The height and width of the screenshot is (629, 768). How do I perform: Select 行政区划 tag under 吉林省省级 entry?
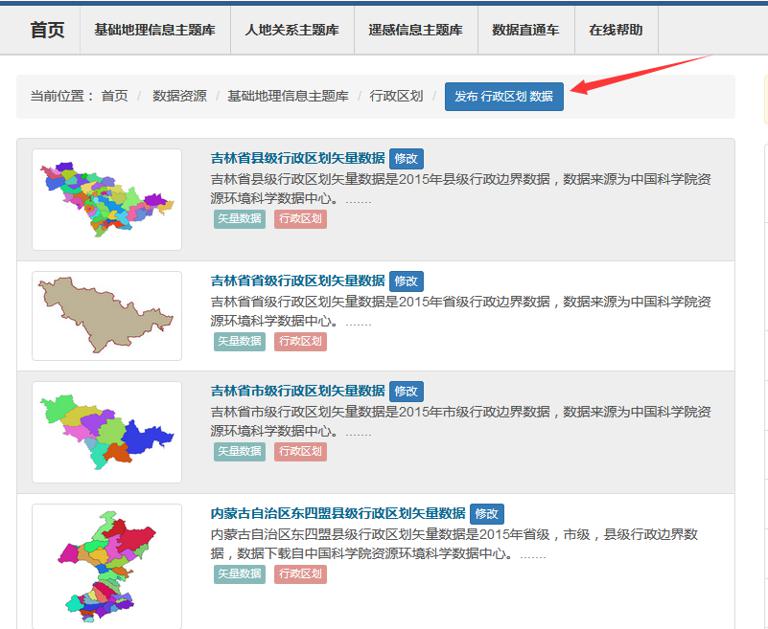(300, 341)
